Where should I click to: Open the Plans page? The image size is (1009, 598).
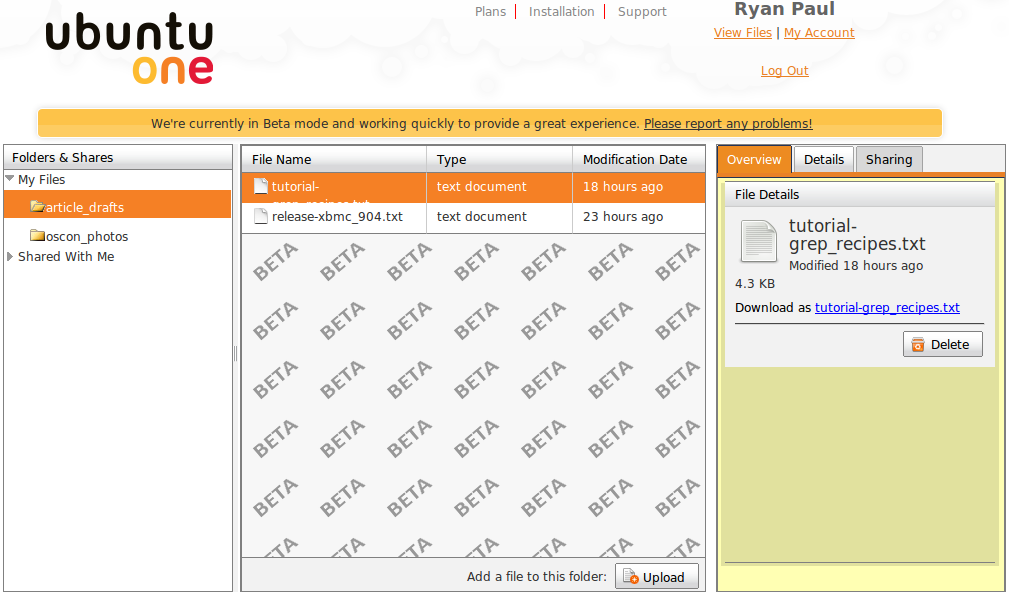490,12
